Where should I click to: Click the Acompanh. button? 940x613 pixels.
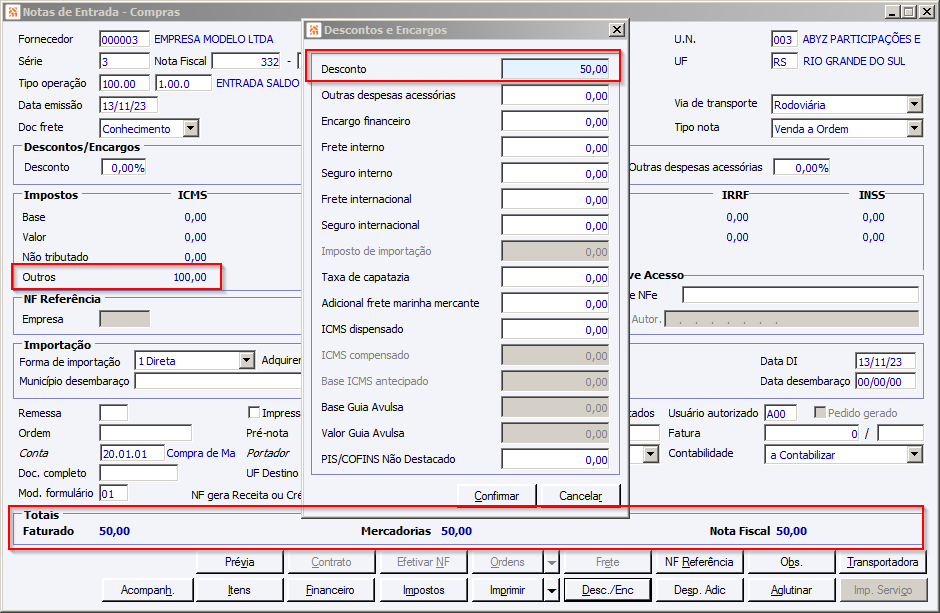click(x=147, y=590)
